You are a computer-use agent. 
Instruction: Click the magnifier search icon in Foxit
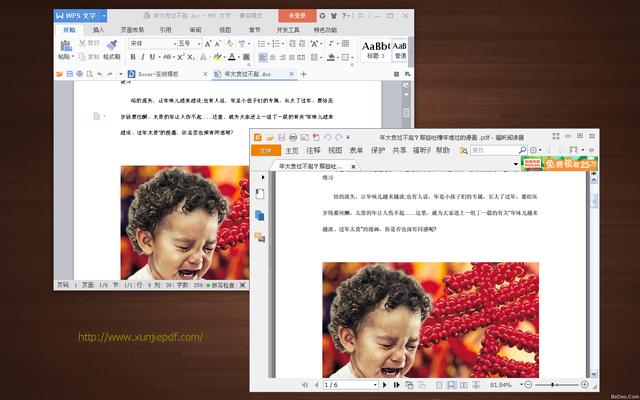tap(522, 151)
